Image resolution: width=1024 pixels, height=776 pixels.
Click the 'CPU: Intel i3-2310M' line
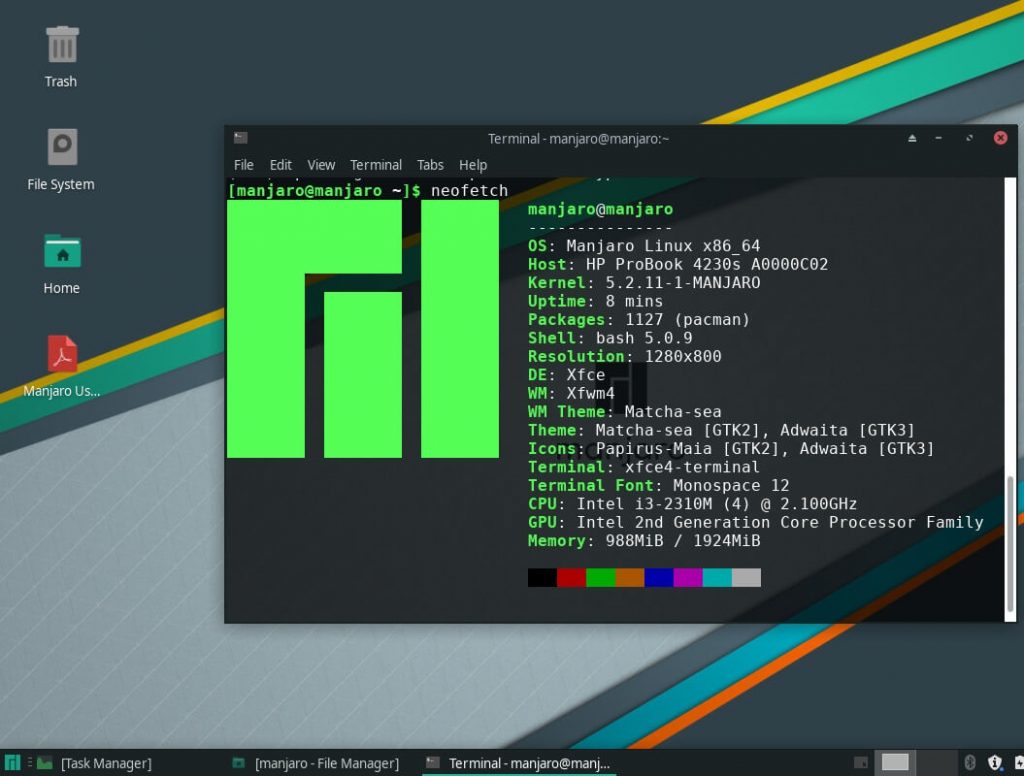pos(692,504)
